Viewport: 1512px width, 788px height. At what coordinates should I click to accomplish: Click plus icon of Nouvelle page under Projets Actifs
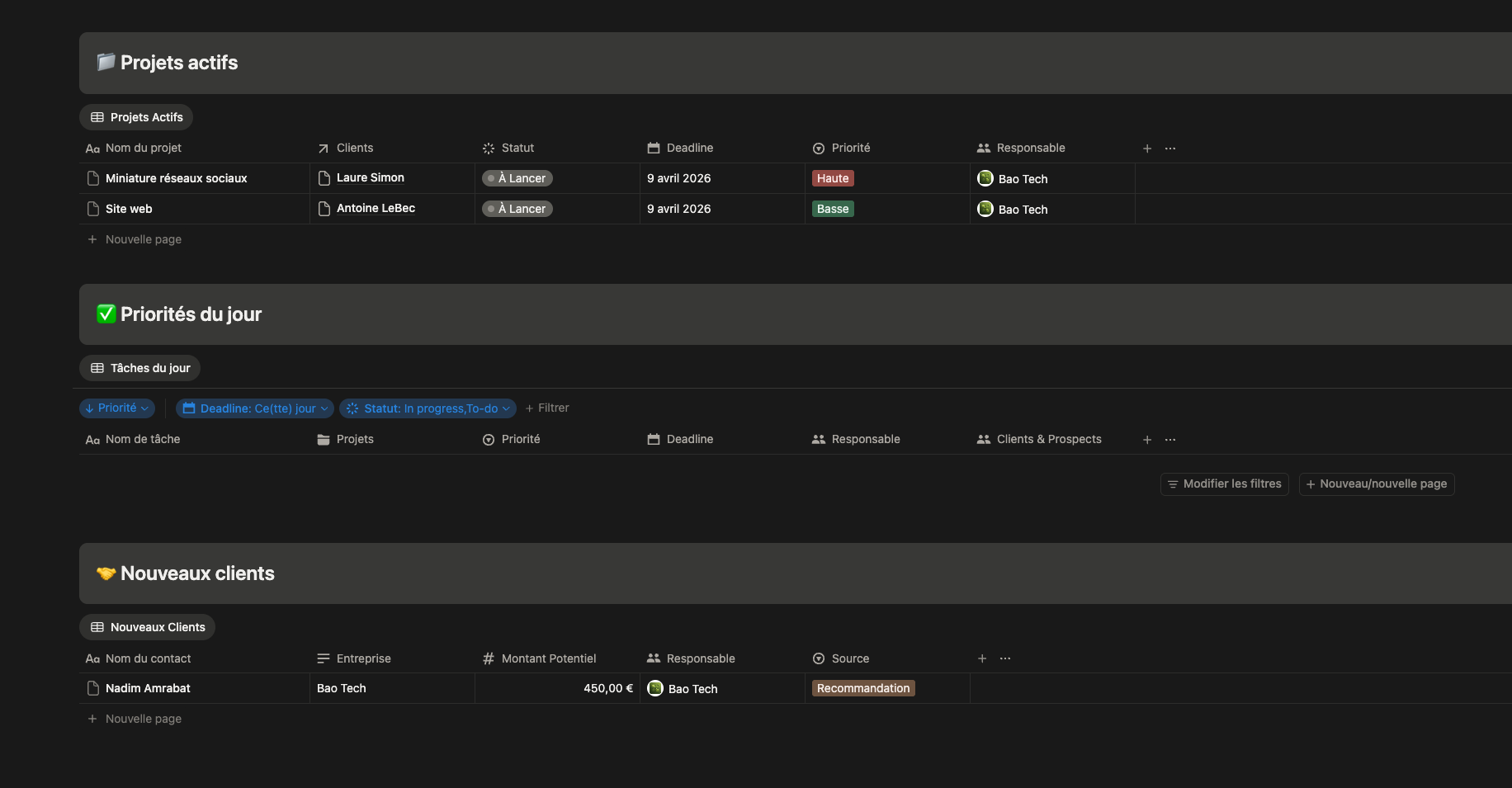(x=92, y=239)
